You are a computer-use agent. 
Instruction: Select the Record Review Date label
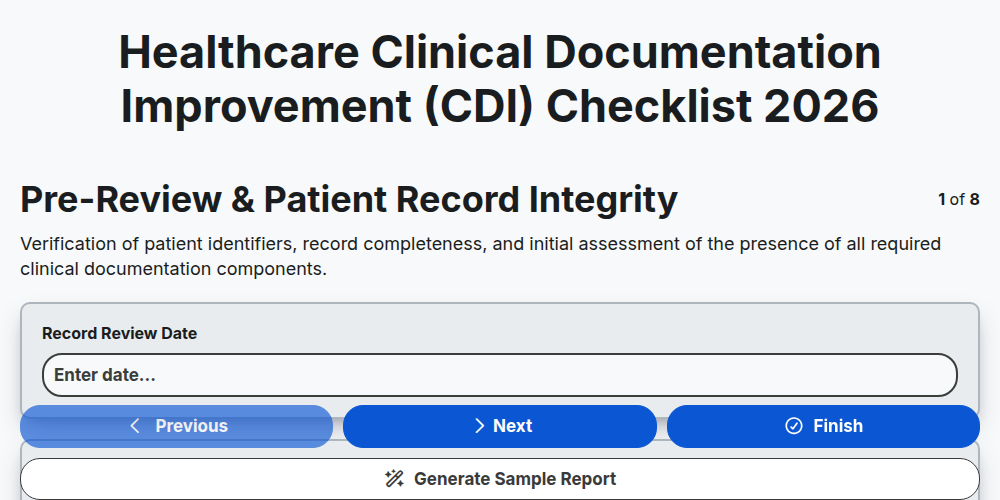(119, 334)
